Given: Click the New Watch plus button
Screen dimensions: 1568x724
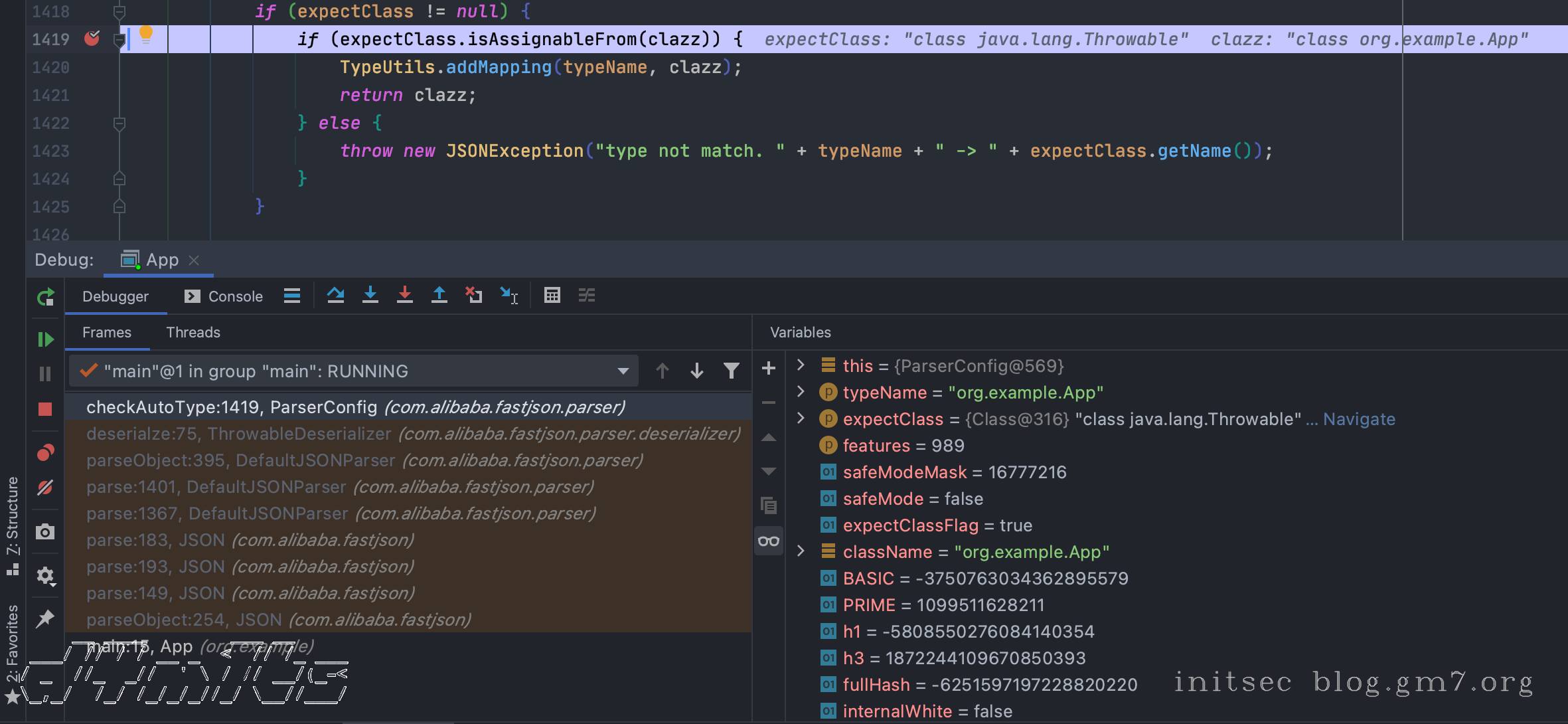Looking at the screenshot, I should click(769, 369).
